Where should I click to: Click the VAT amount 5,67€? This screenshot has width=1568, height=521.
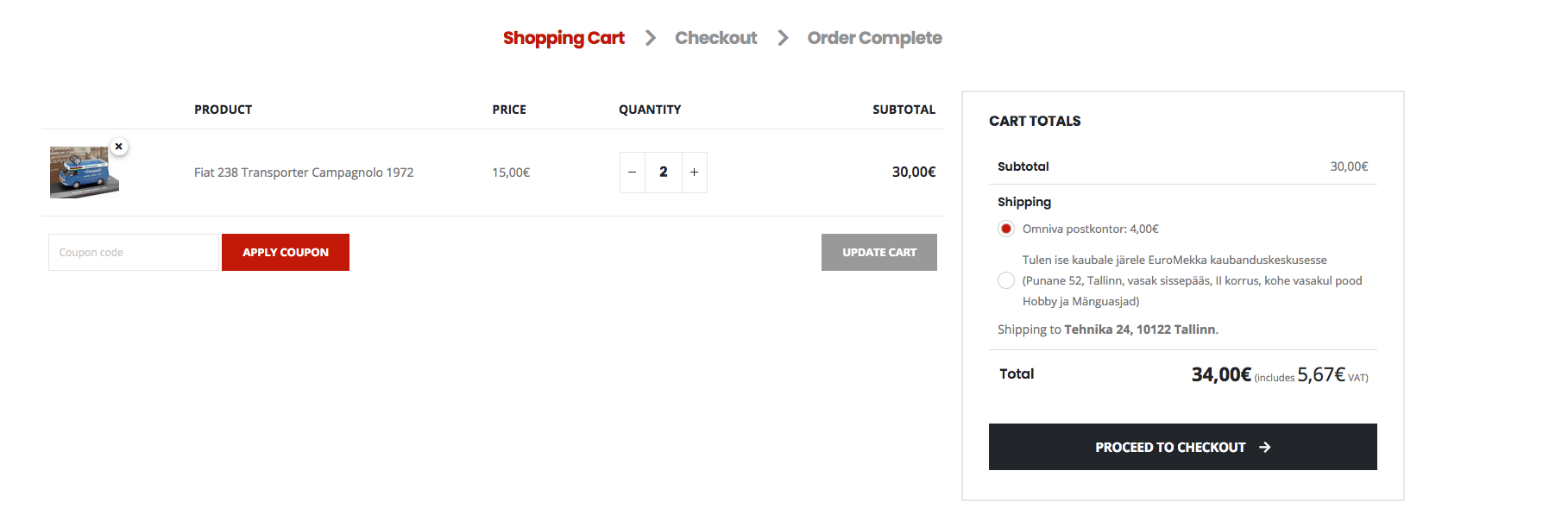coord(1321,374)
